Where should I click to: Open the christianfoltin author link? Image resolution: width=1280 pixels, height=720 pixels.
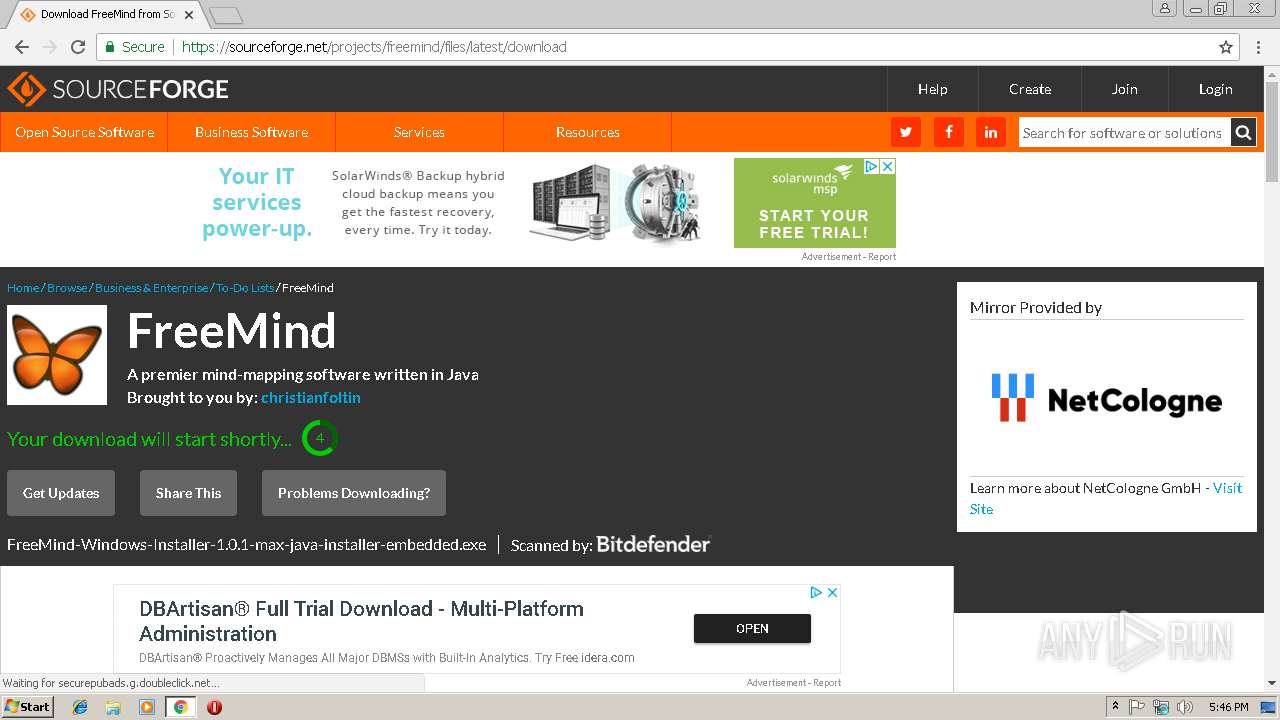point(311,397)
